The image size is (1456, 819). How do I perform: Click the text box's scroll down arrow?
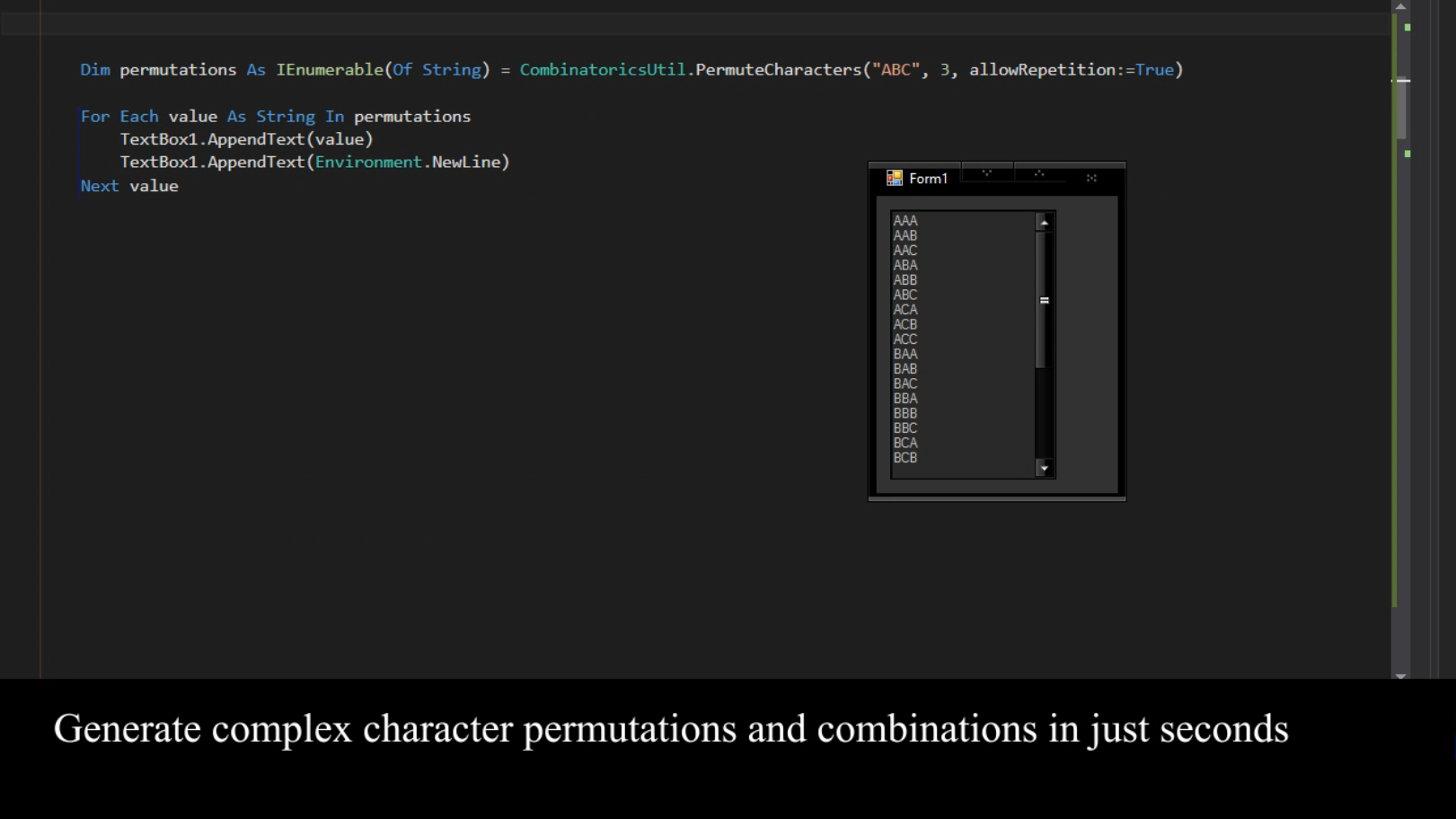(x=1044, y=468)
